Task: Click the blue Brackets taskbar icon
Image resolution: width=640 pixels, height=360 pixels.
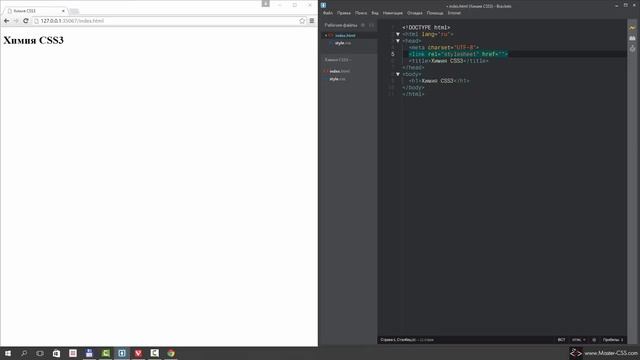Action: (x=122, y=353)
